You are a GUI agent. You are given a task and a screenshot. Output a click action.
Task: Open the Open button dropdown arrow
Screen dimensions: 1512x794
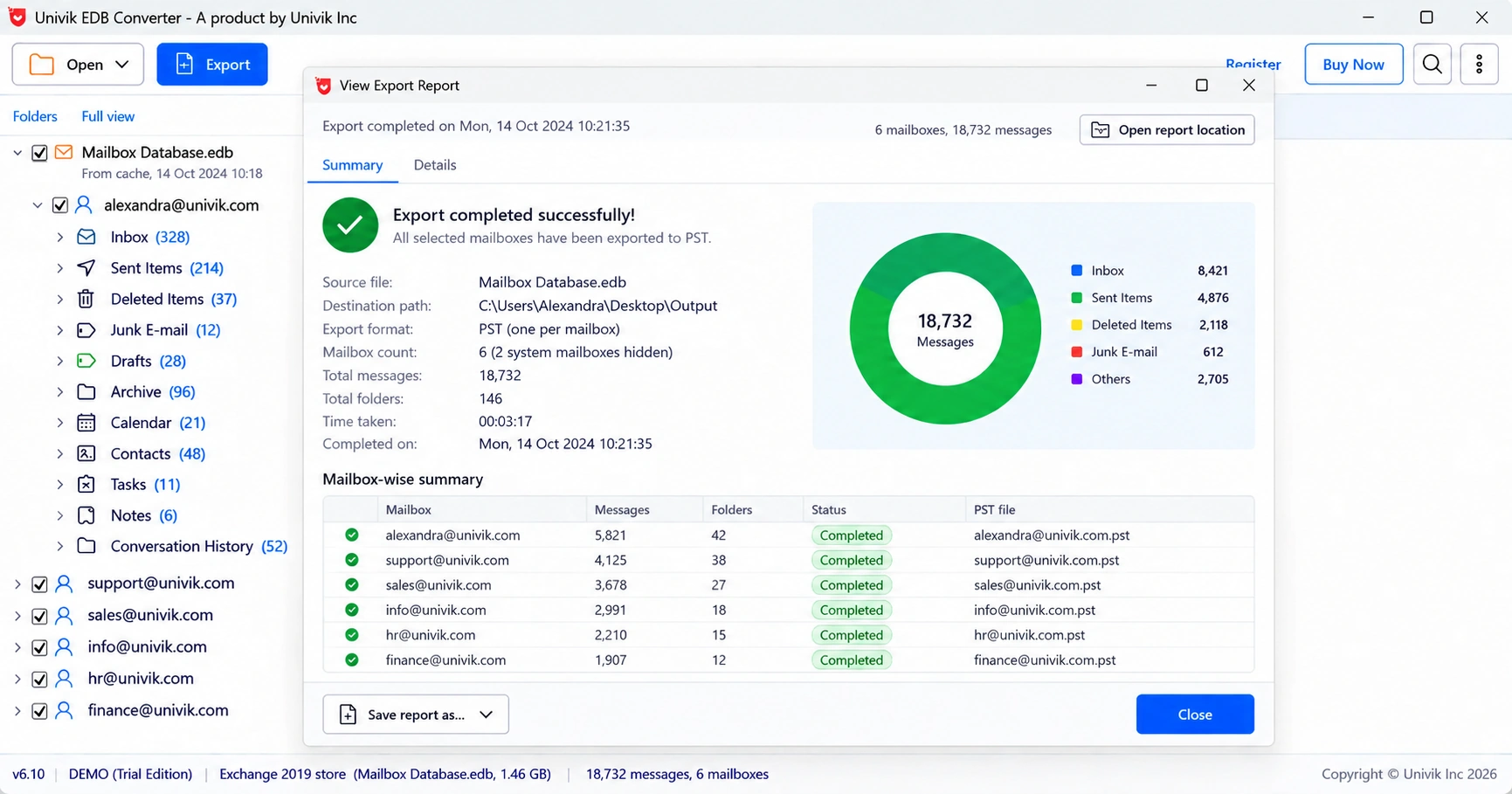(122, 65)
